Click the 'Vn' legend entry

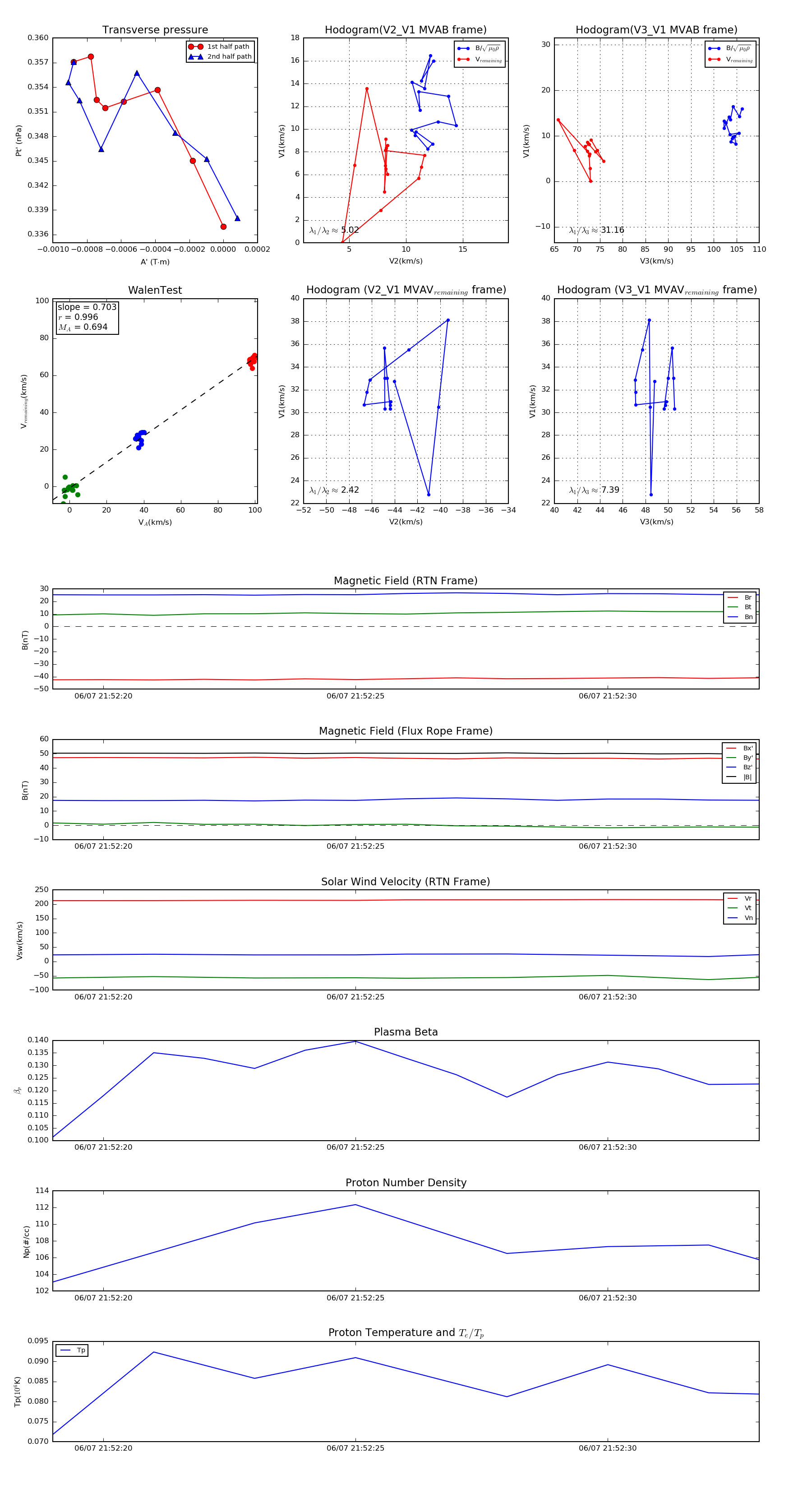740,918
